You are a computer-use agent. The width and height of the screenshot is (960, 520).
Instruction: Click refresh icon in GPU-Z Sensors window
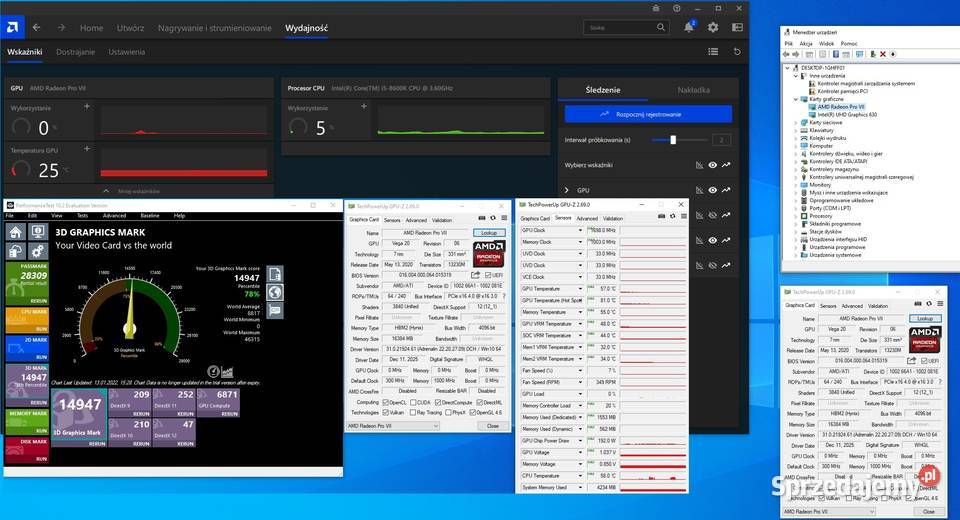tap(672, 216)
